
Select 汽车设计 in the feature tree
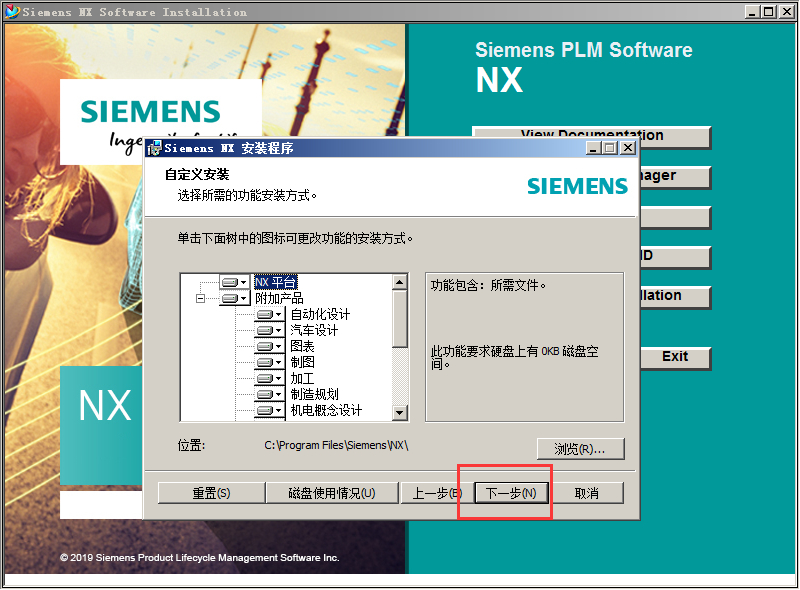314,330
